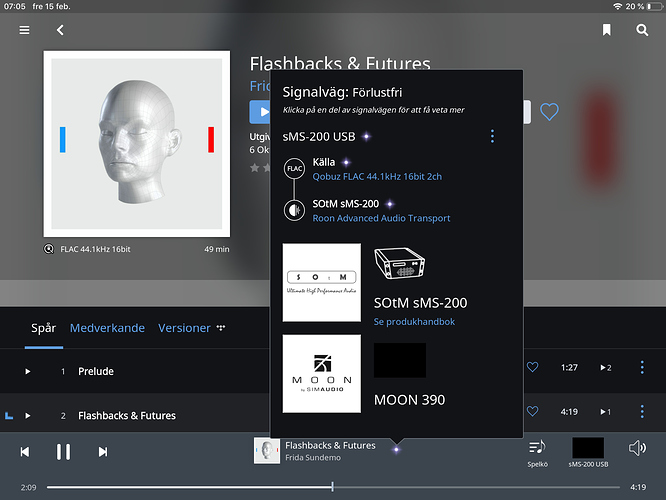Viewport: 666px width, 500px height.
Task: Open the Spelkö queue
Action: pyautogui.click(x=537, y=453)
